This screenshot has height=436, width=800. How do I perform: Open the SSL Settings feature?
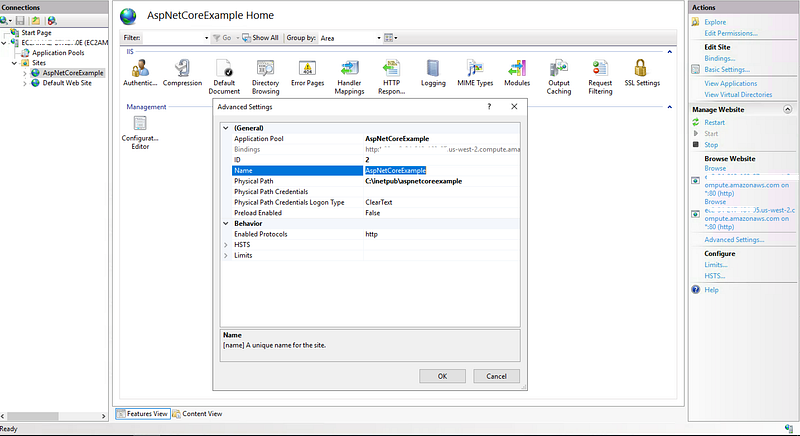642,72
